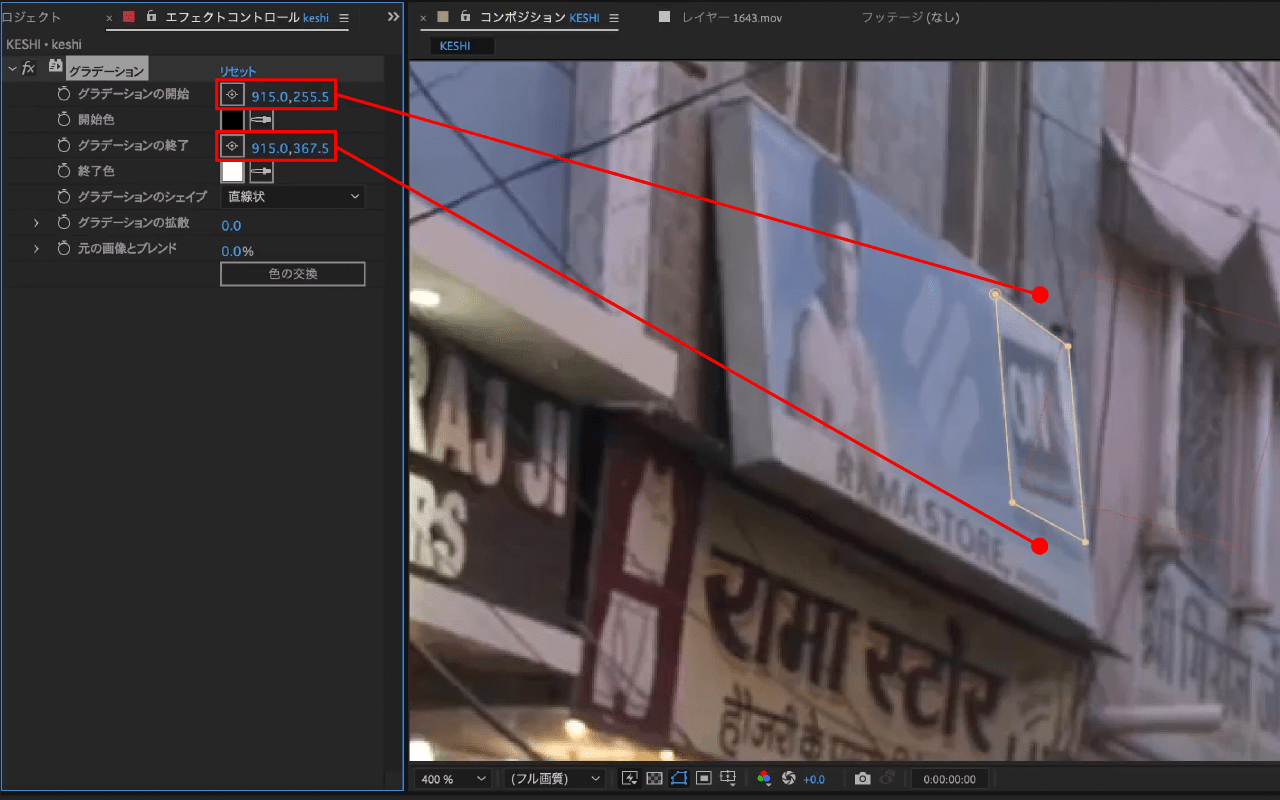Open the black 開始色 color swatch
The image size is (1280, 800).
(232, 120)
